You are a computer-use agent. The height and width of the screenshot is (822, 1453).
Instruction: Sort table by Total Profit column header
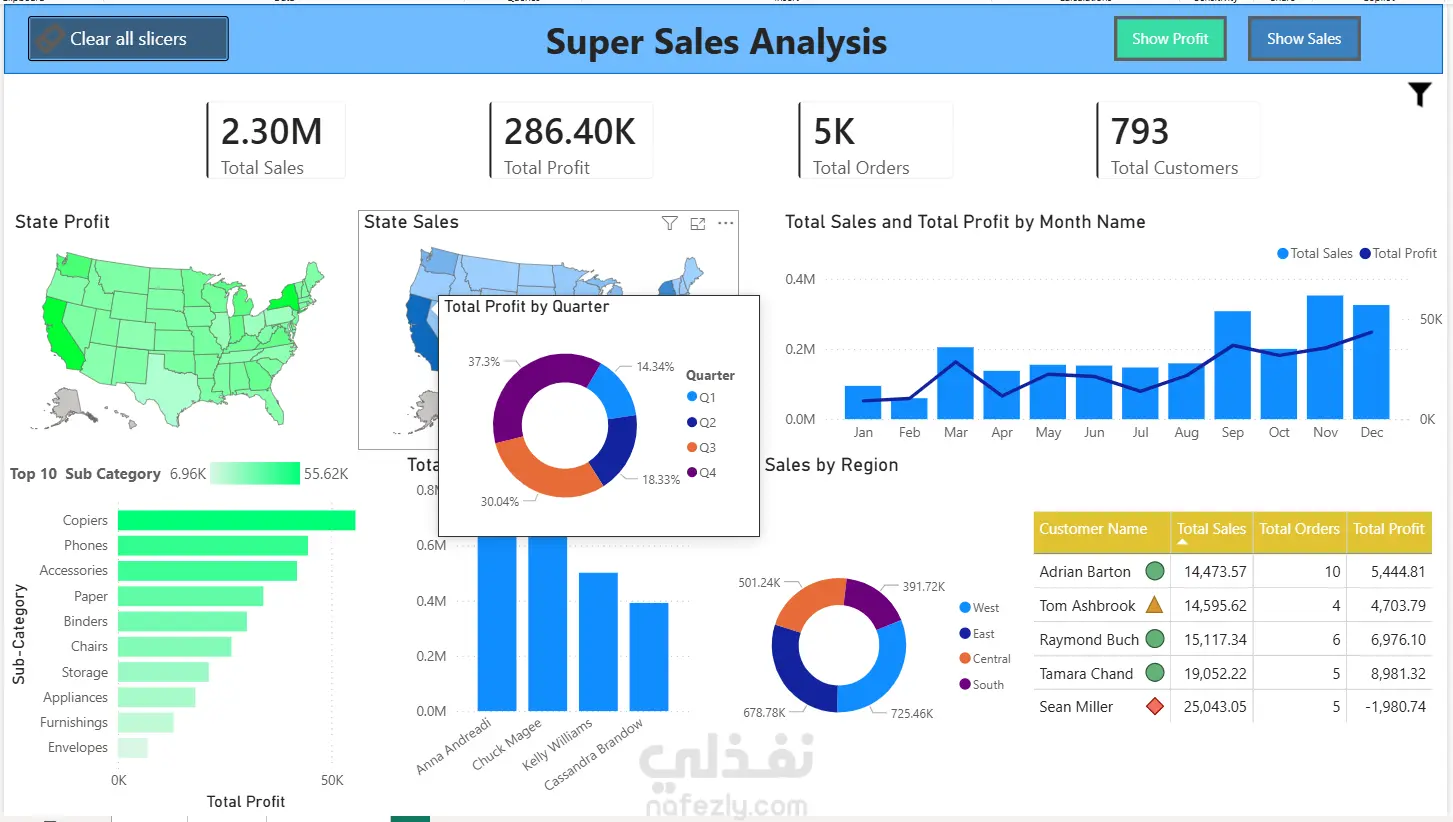click(1388, 529)
